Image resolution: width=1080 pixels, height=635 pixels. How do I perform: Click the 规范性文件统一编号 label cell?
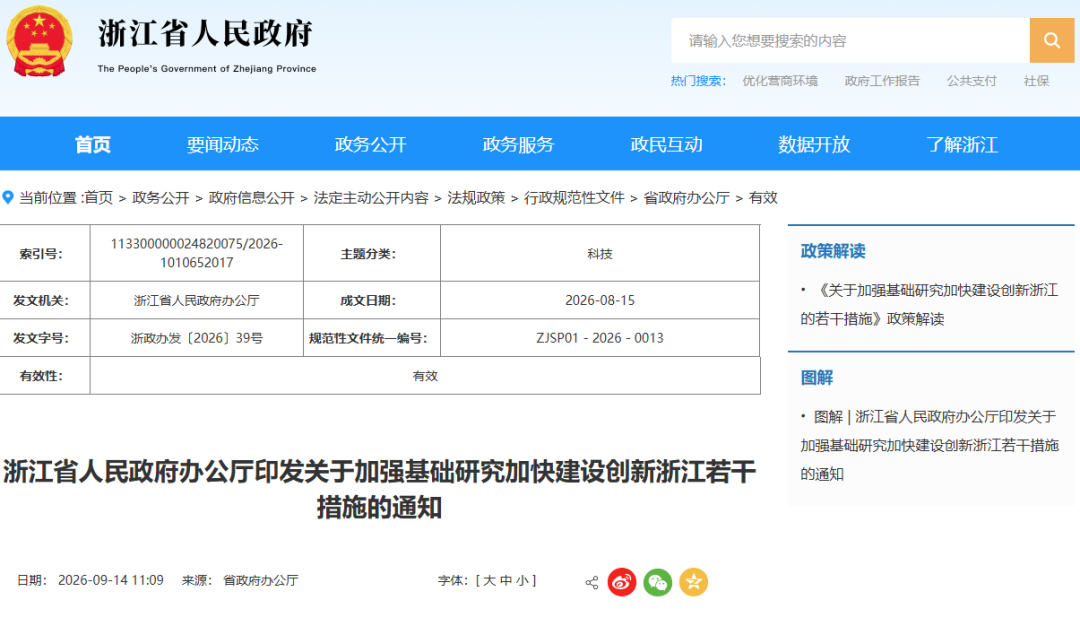tap(372, 338)
